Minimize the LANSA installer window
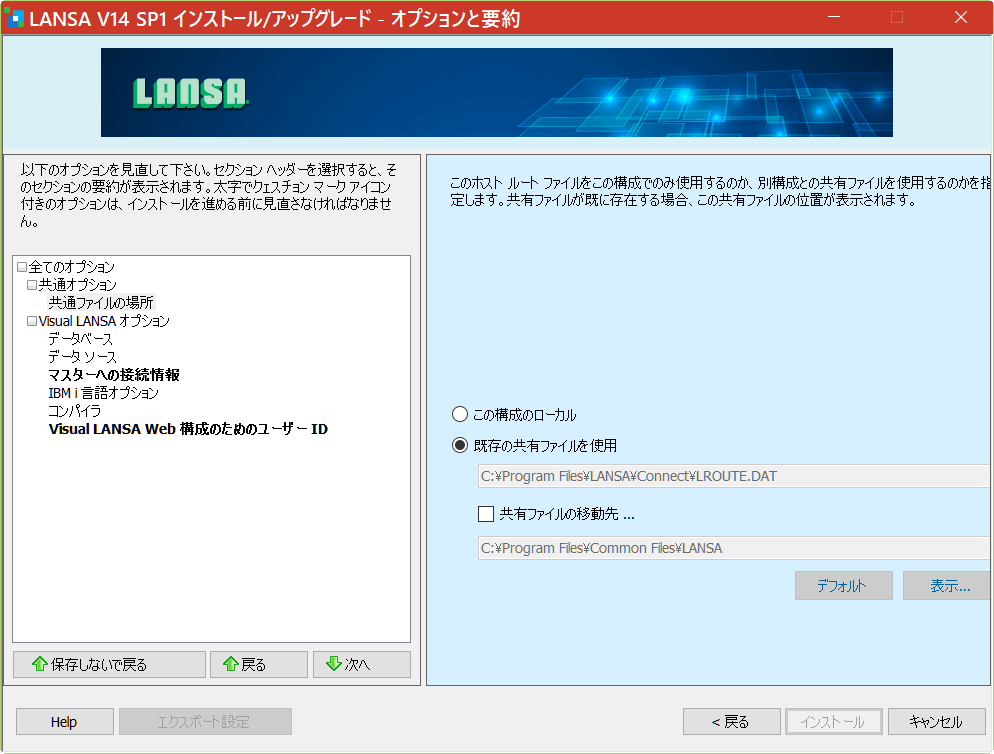Image resolution: width=994 pixels, height=754 pixels. [834, 17]
